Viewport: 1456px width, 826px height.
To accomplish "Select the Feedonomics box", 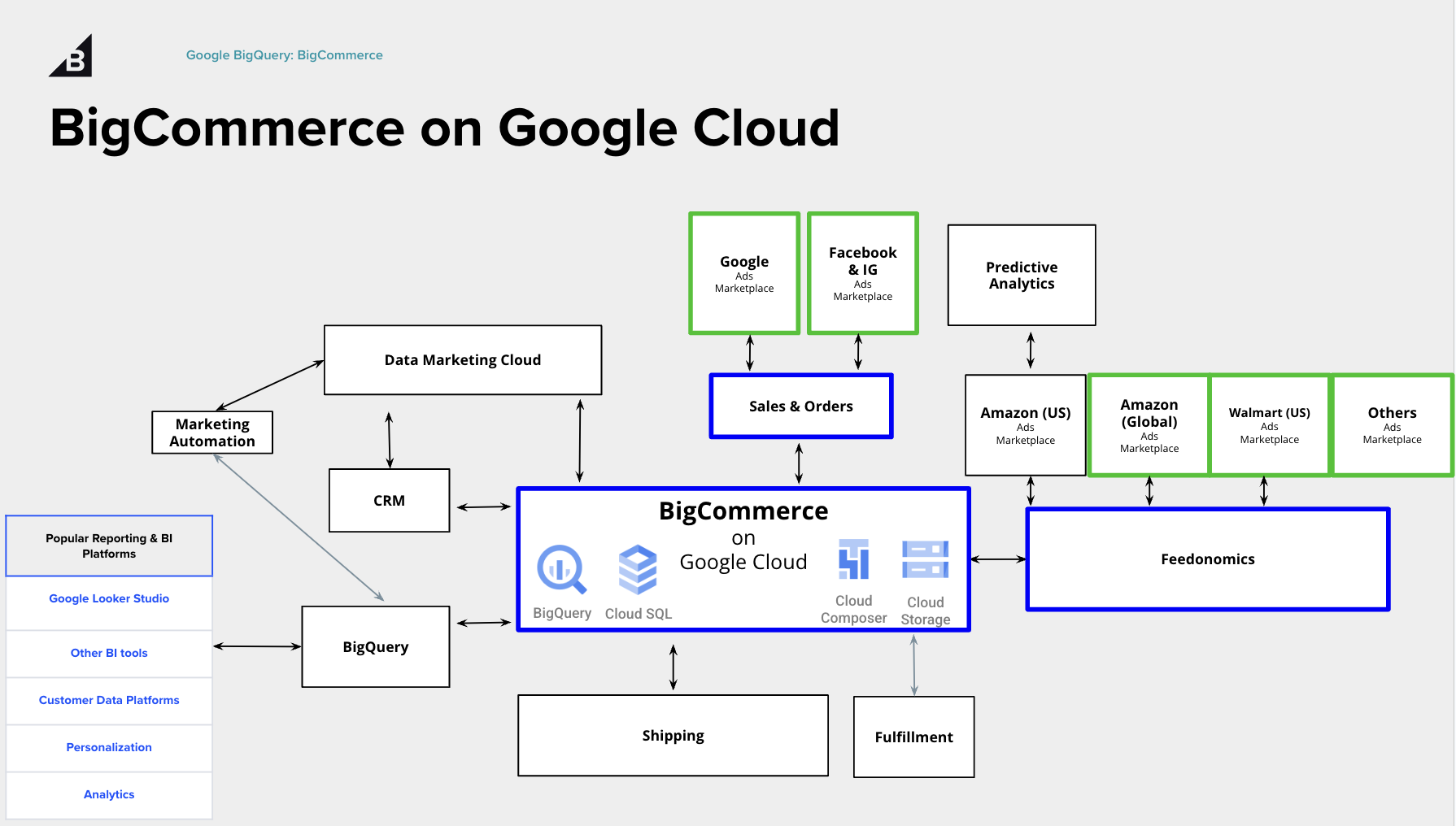I will point(1208,559).
